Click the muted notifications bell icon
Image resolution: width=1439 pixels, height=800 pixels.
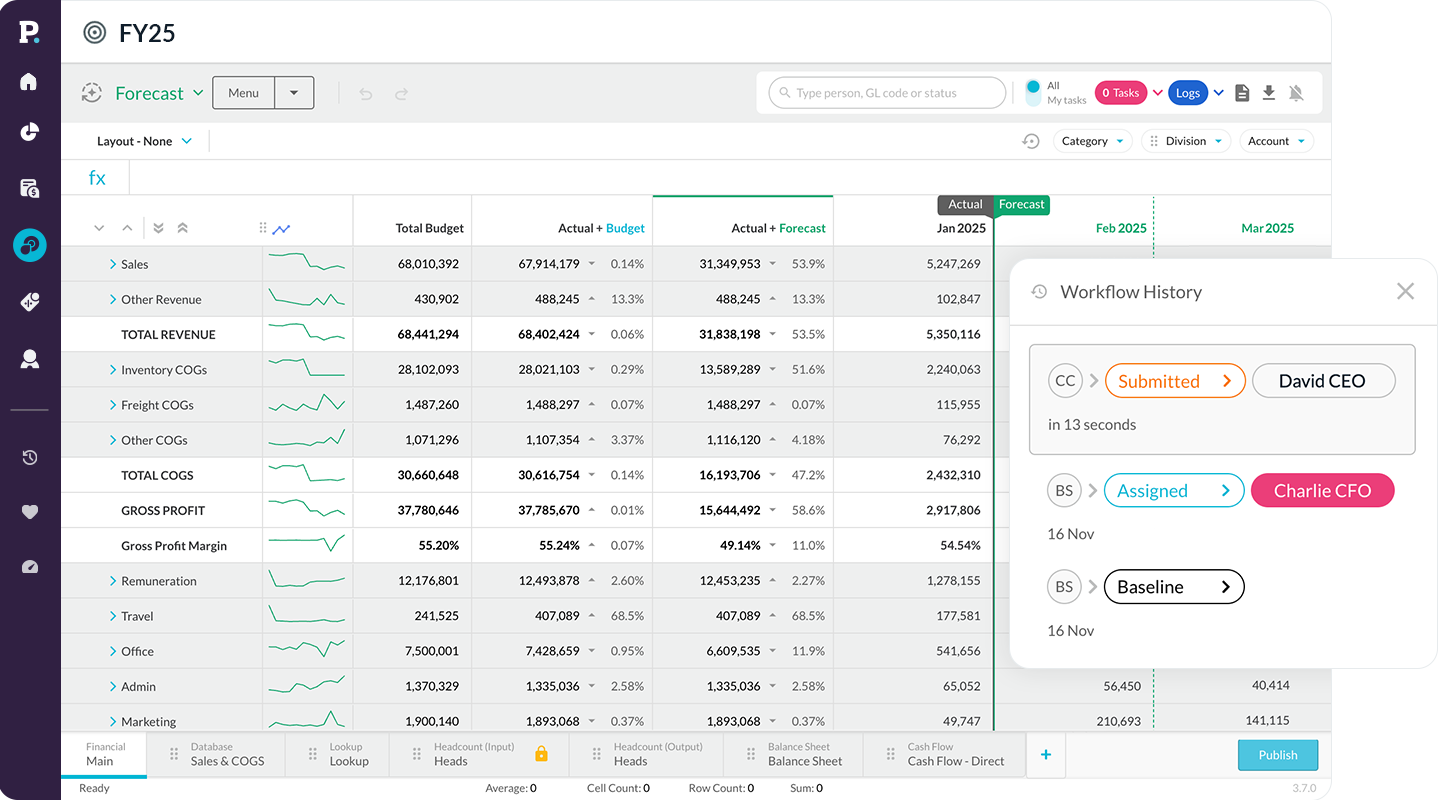pyautogui.click(x=1296, y=93)
